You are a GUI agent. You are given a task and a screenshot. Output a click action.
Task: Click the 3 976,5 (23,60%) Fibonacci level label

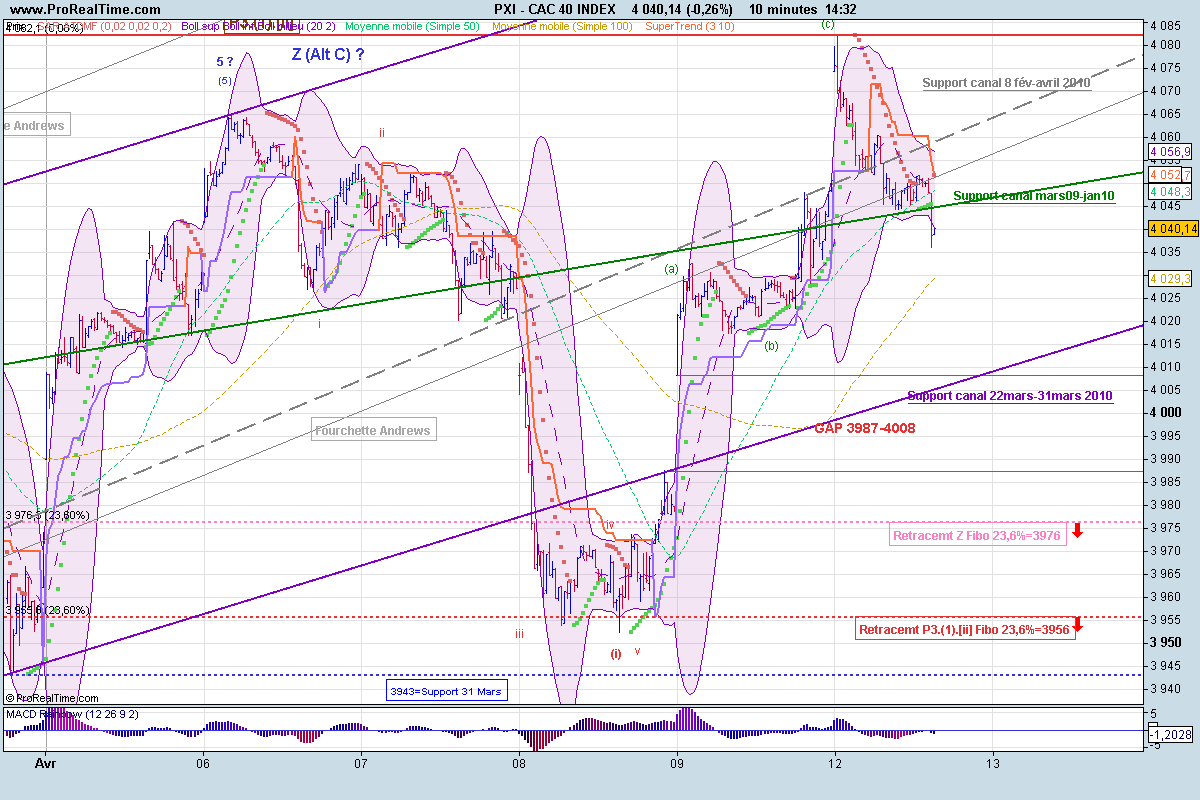pyautogui.click(x=47, y=515)
